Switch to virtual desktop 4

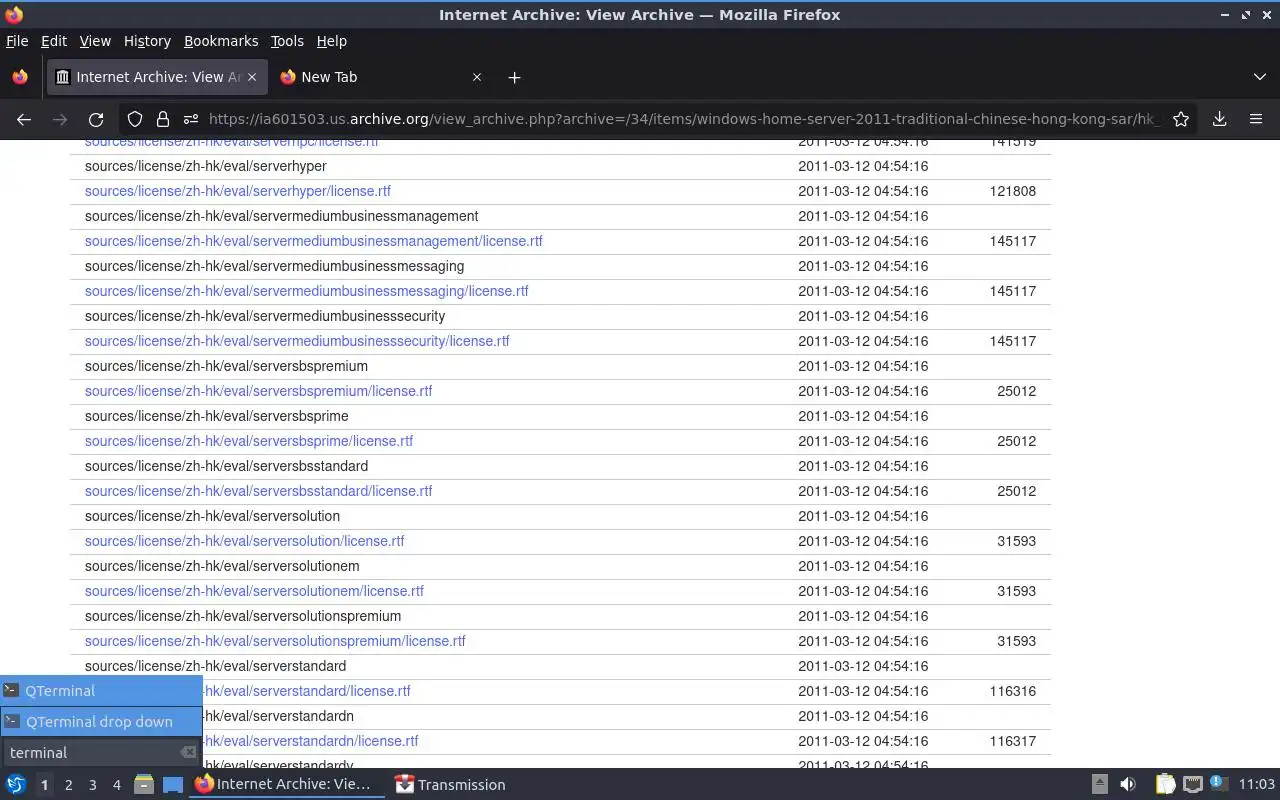[x=116, y=785]
